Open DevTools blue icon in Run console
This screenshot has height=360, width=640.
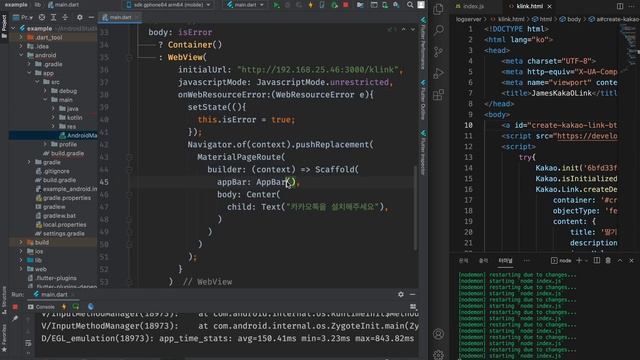[91, 307]
